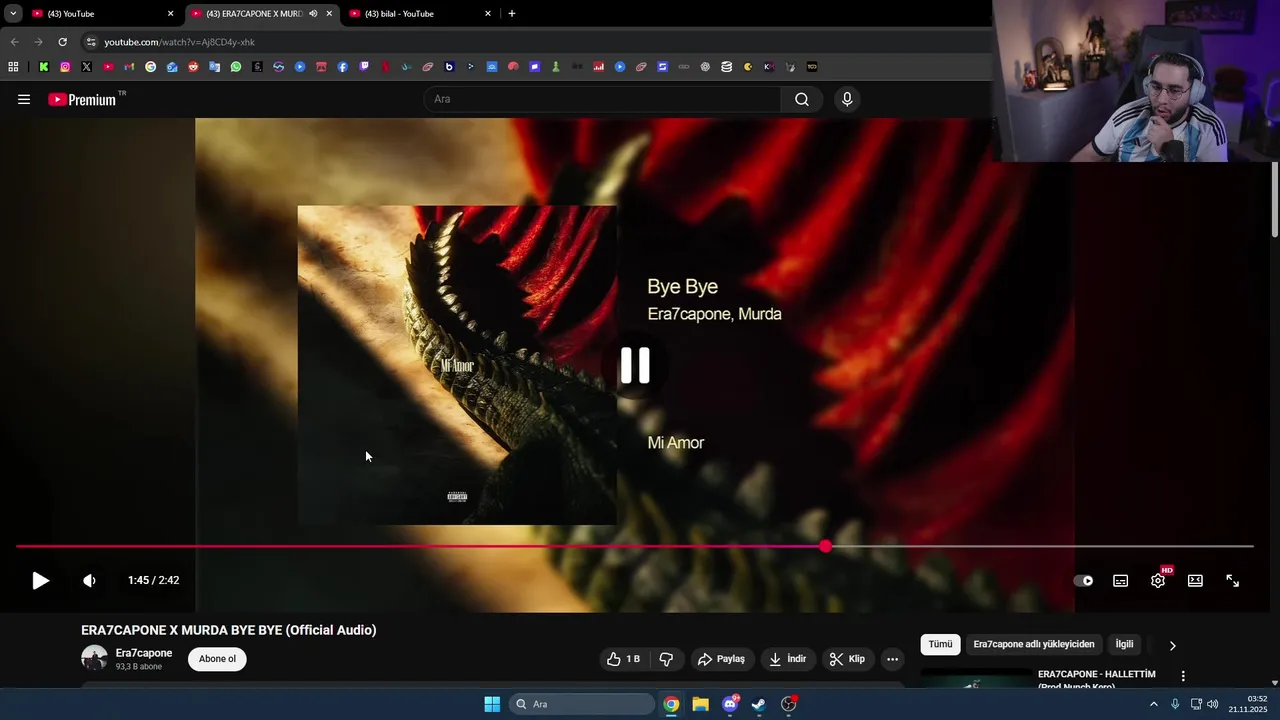This screenshot has width=1280, height=720.
Task: Subscribe with Abone ol button
Action: pos(217,659)
